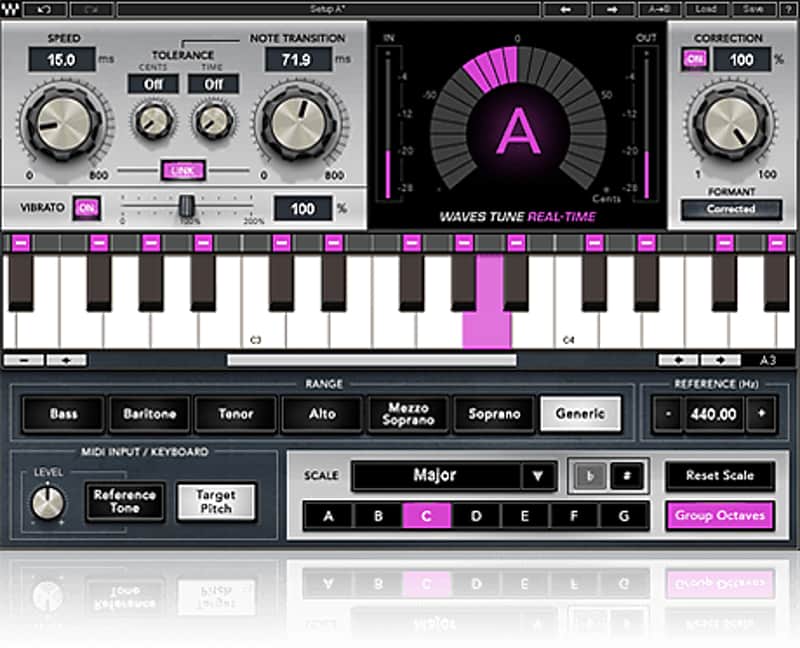The height and width of the screenshot is (648, 800).
Task: Shift keyboard left with arrow near A3
Action: [x=678, y=360]
